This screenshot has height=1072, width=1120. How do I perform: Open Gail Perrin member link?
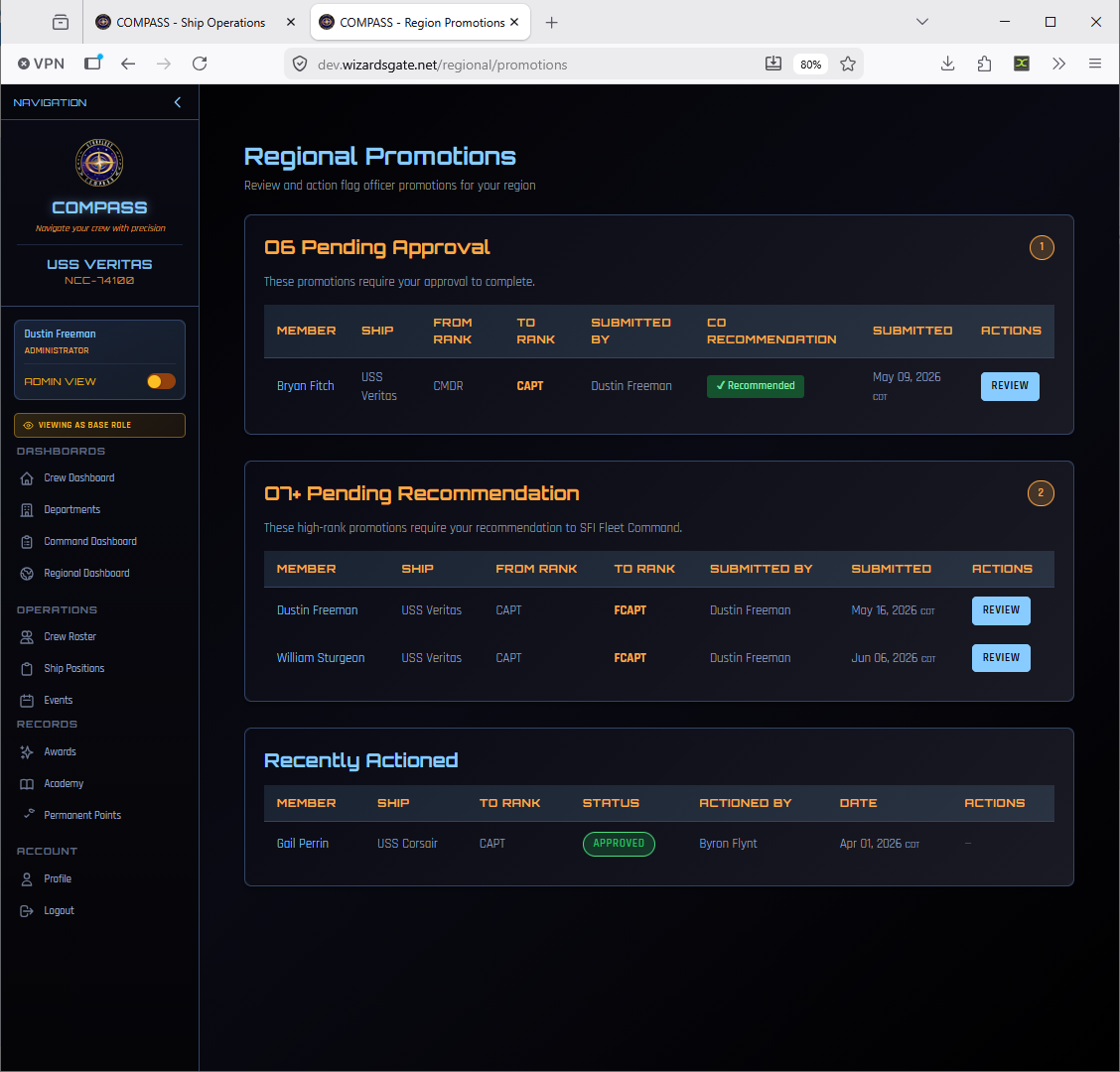tap(302, 844)
